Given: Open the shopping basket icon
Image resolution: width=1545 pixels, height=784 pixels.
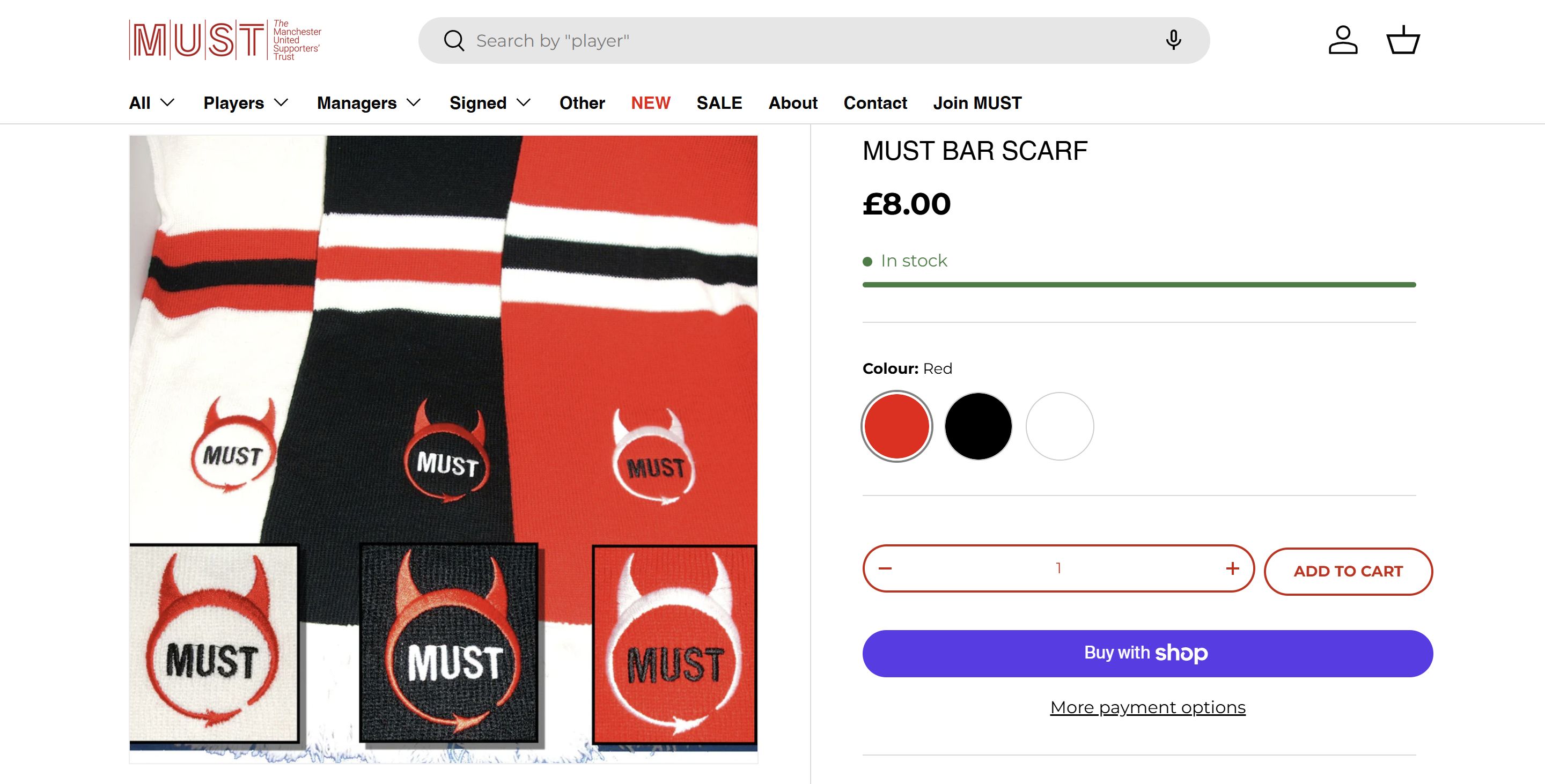Looking at the screenshot, I should tap(1402, 40).
